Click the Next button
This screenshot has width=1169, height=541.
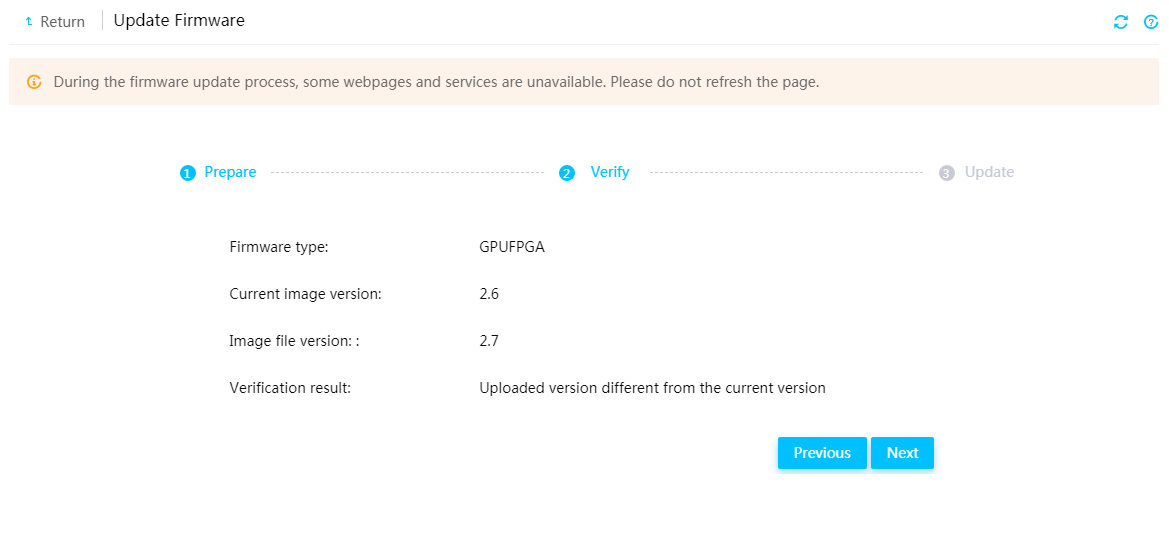(x=902, y=453)
